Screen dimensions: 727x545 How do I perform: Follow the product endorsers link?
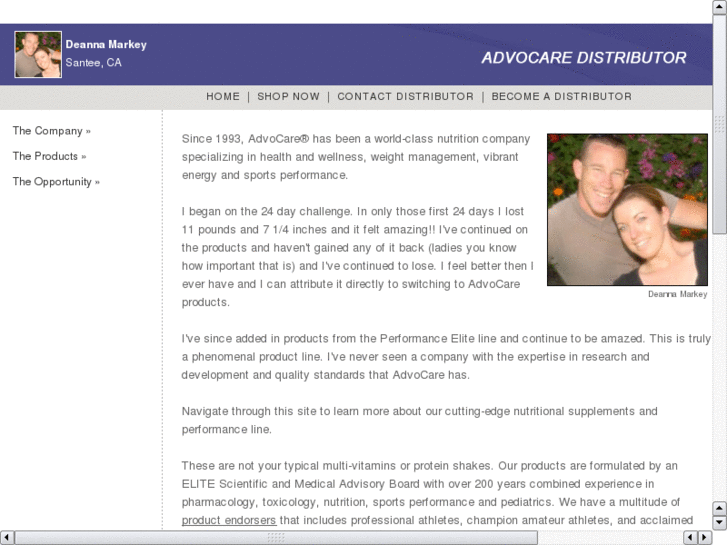[229, 520]
